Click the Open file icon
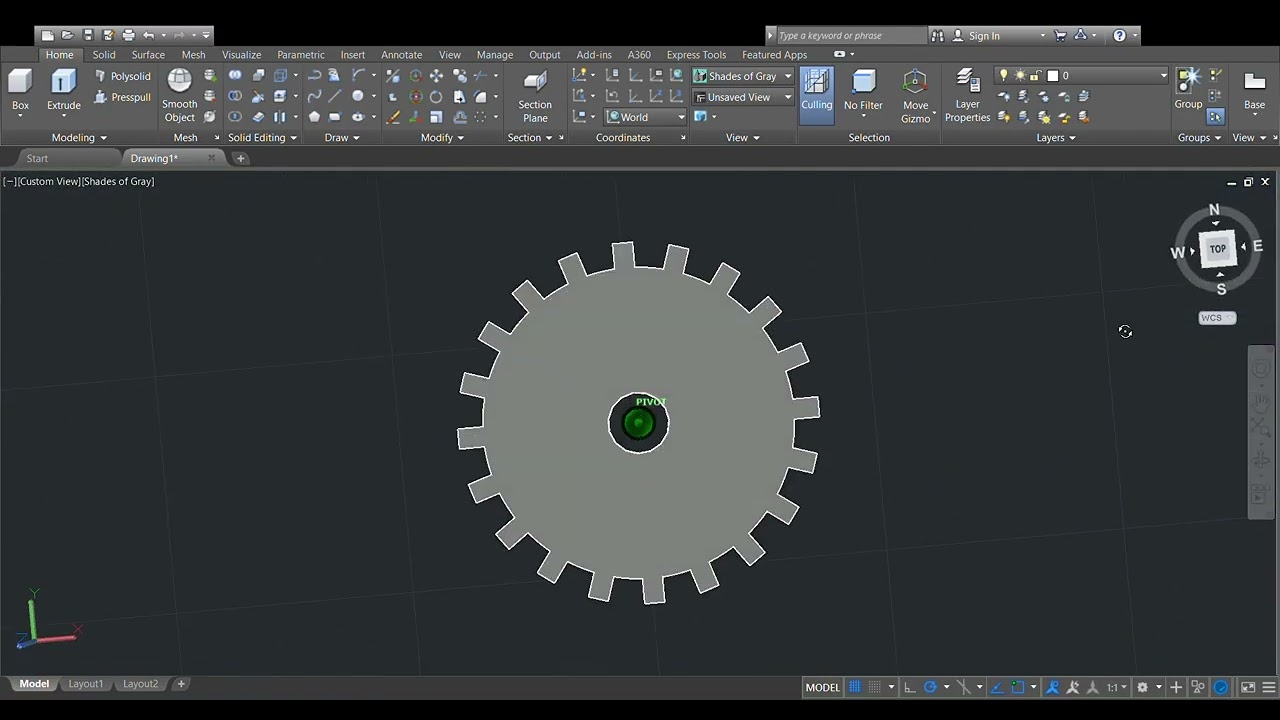The width and height of the screenshot is (1280, 720). tap(67, 36)
